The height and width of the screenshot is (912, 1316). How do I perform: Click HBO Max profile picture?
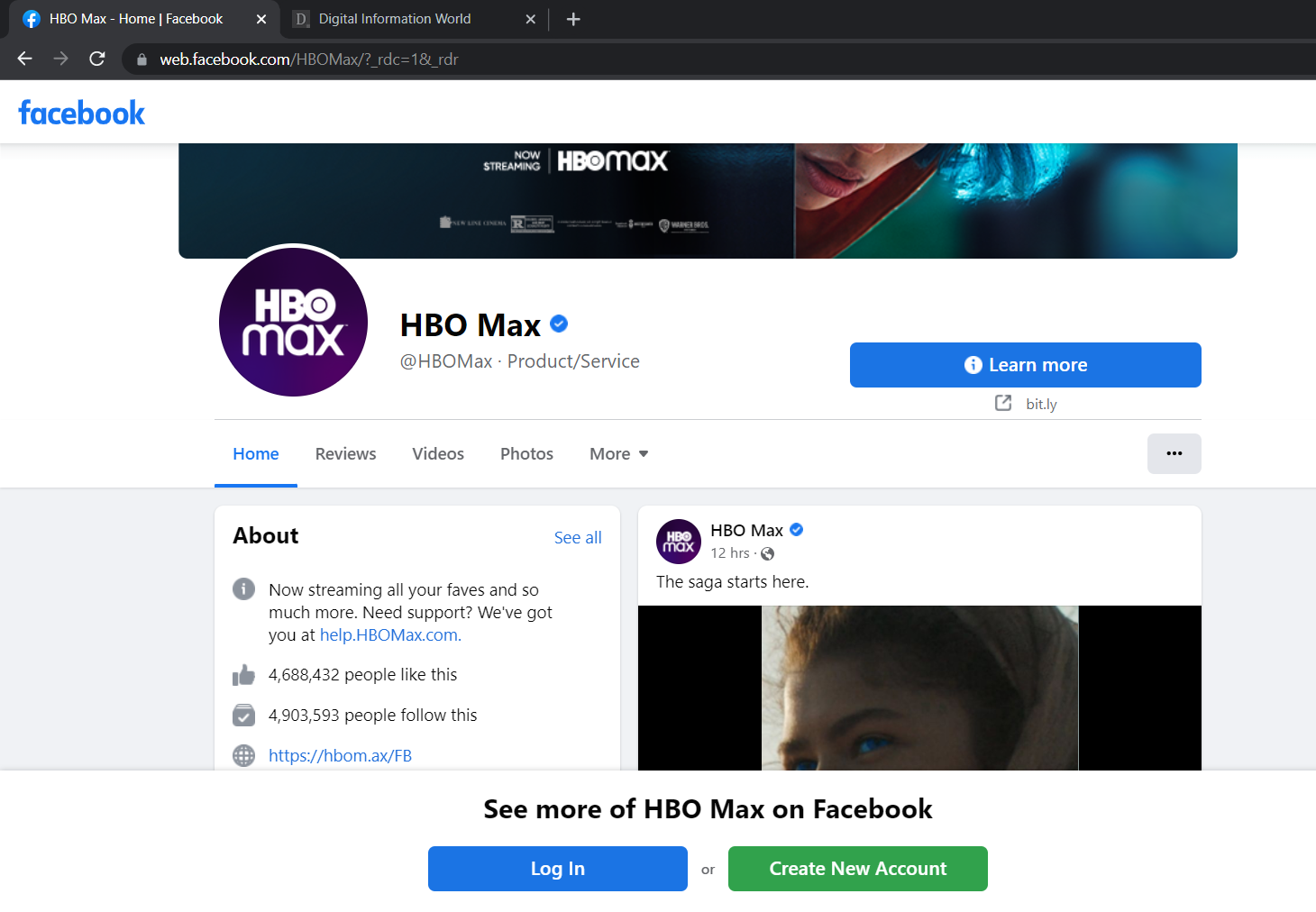pos(293,322)
